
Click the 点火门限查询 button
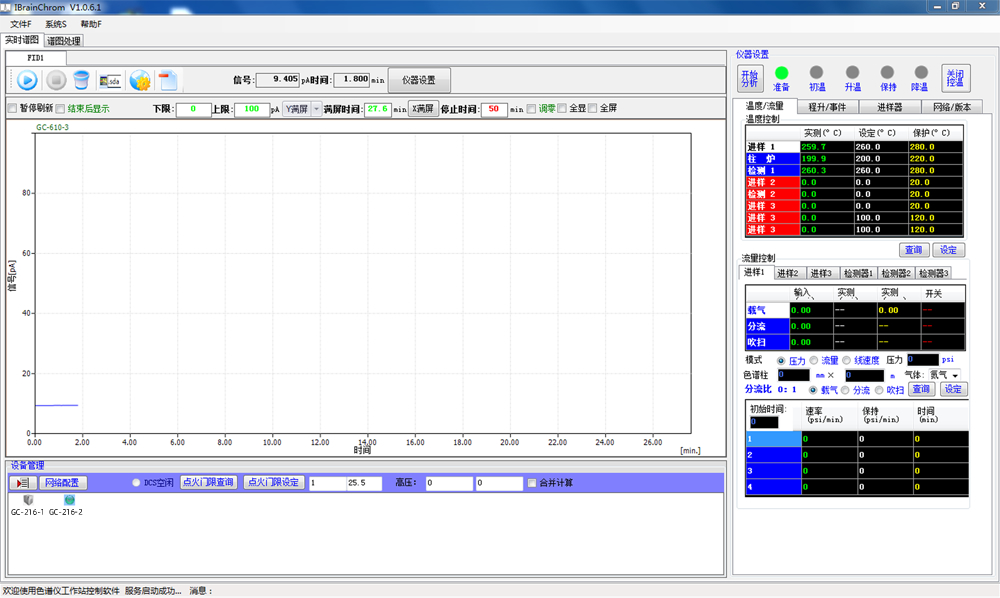(208, 483)
